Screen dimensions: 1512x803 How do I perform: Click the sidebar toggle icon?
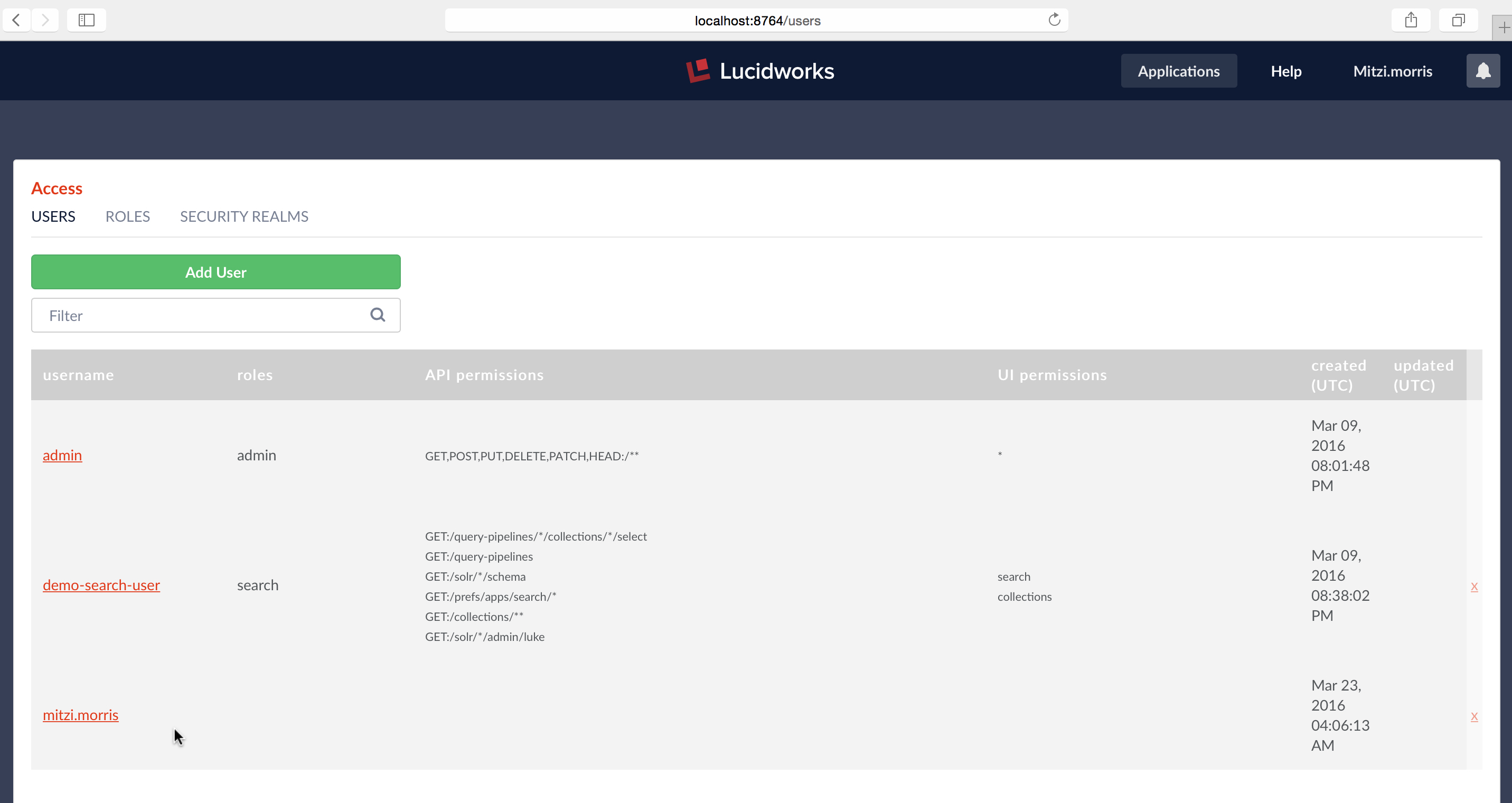85,19
